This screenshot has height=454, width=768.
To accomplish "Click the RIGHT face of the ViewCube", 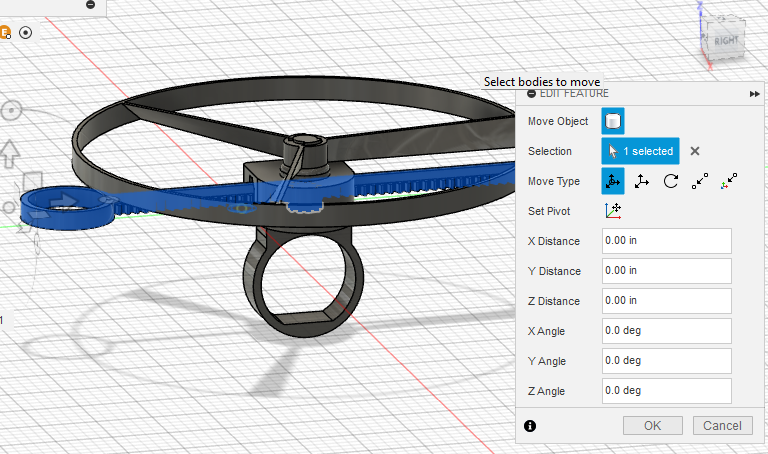I will pos(725,41).
